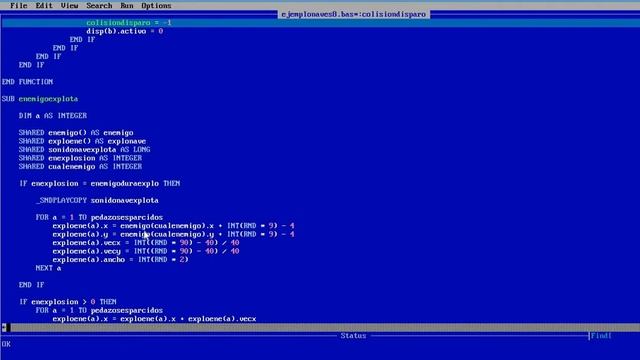Click the highlighted 'colisiondisparo = -1' line
The image size is (640, 360).
click(x=129, y=22)
